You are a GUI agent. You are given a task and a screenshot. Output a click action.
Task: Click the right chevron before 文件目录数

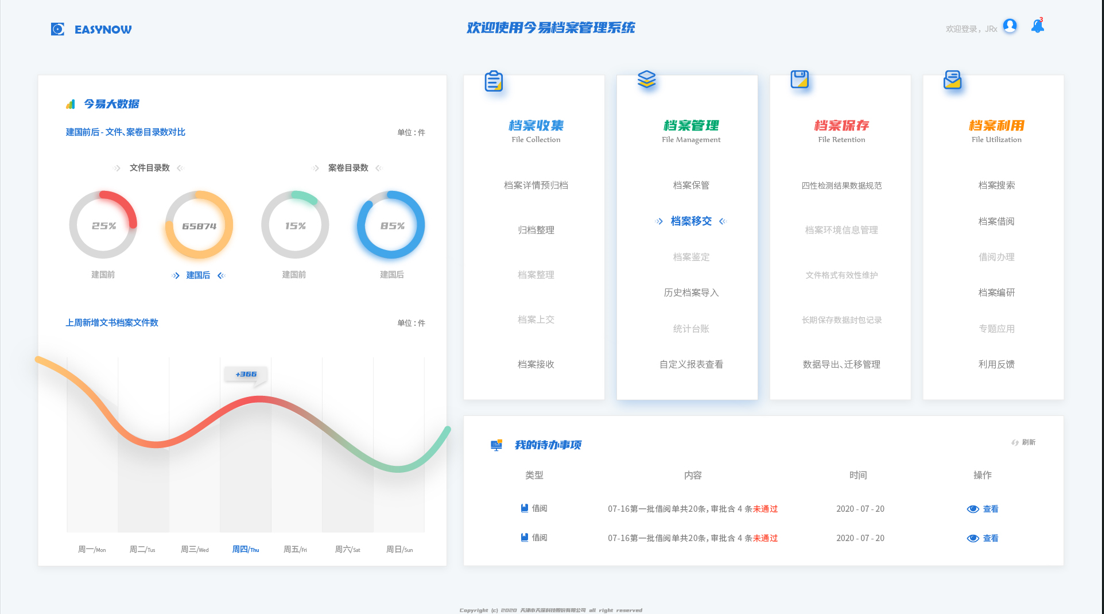tap(118, 168)
